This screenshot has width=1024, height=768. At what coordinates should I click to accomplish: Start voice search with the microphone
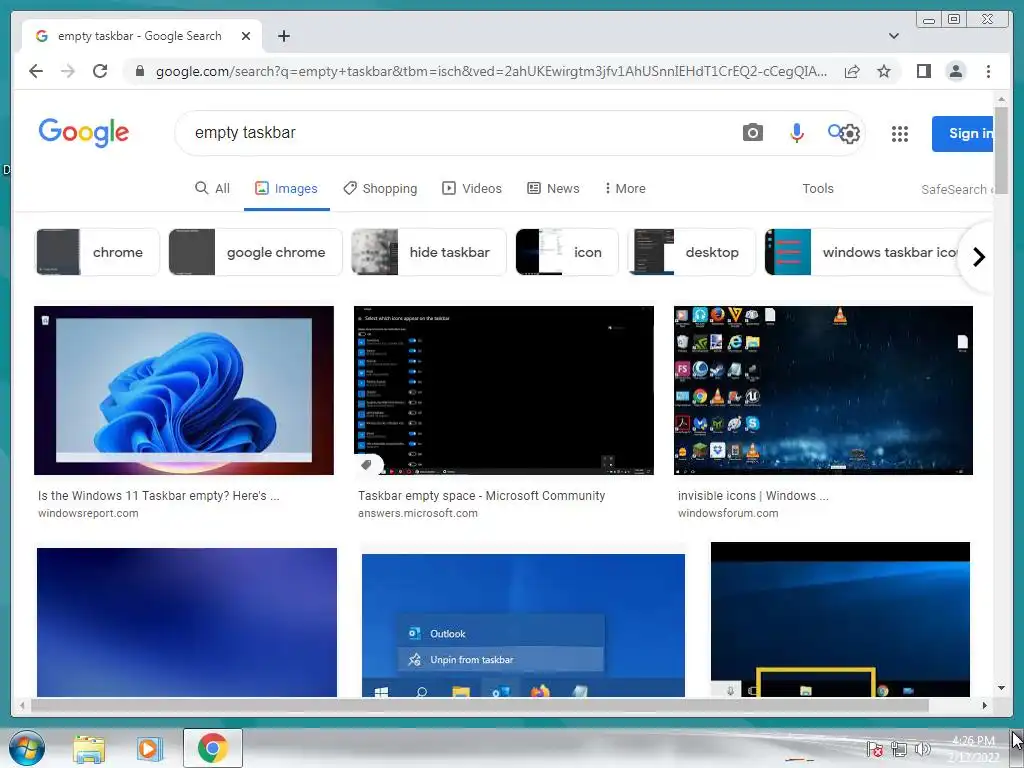796,133
